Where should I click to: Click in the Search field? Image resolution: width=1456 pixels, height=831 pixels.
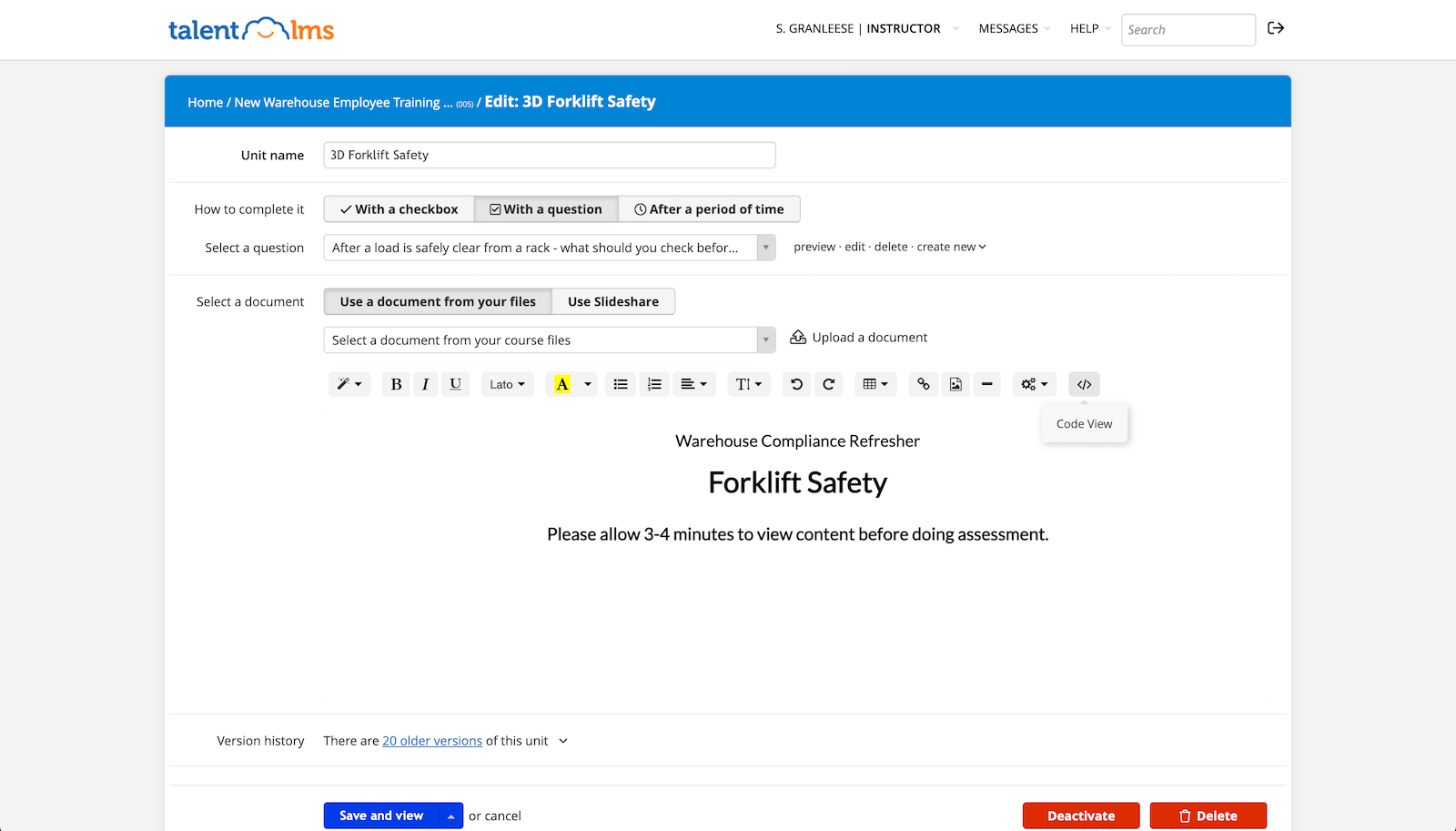coord(1188,30)
